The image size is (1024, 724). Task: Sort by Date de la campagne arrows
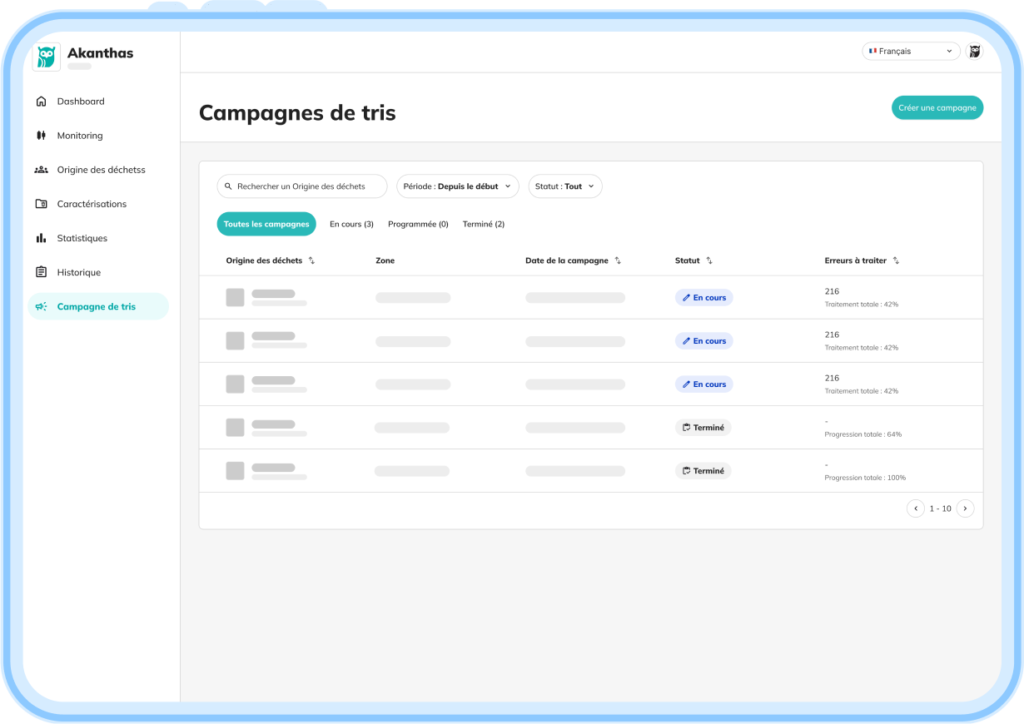point(618,260)
